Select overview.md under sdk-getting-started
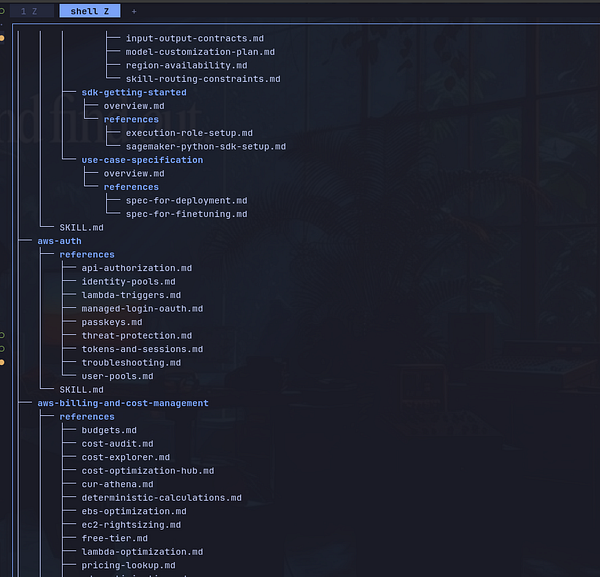Image resolution: width=600 pixels, height=577 pixels. 134,106
